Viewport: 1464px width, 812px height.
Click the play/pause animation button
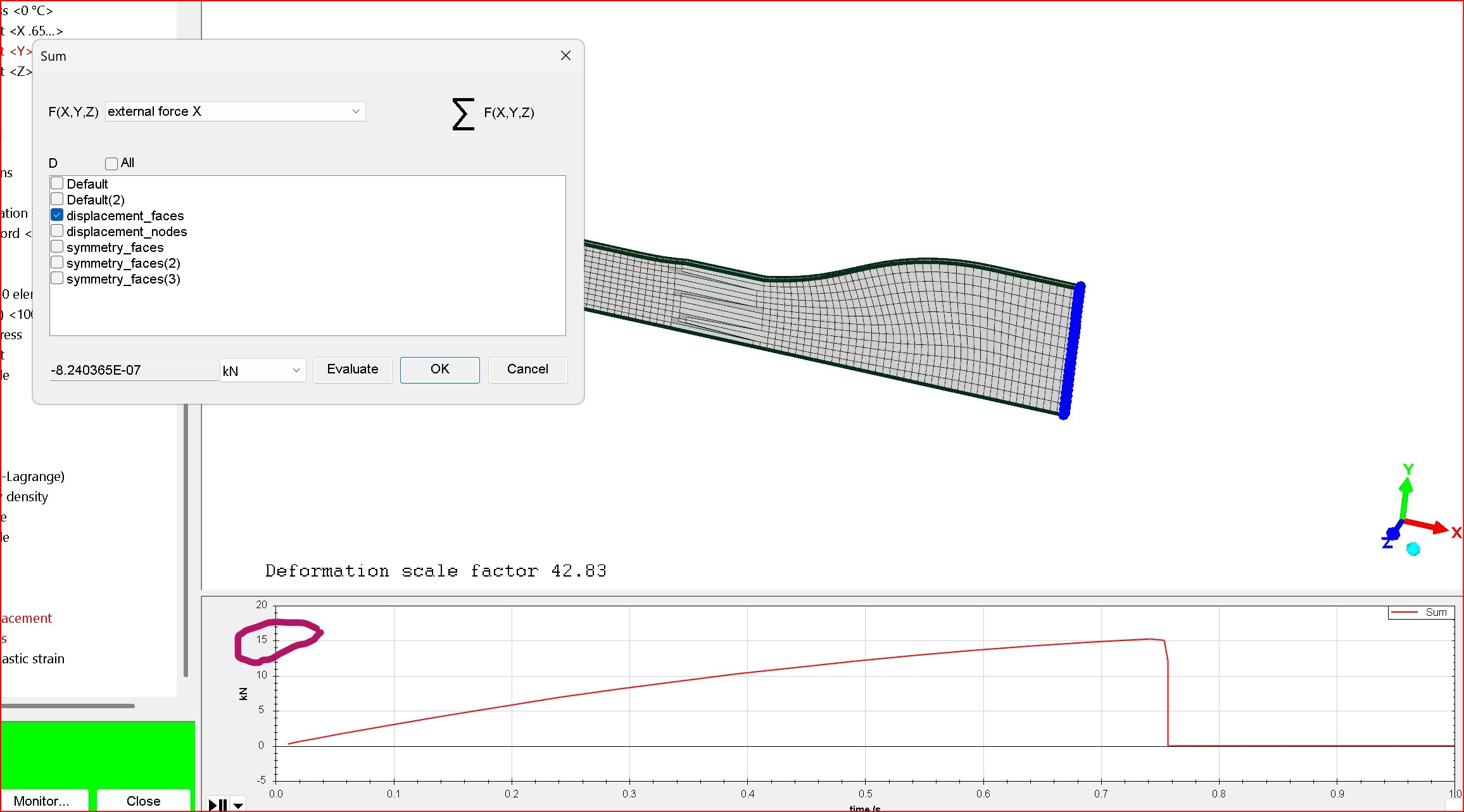pyautogui.click(x=218, y=804)
